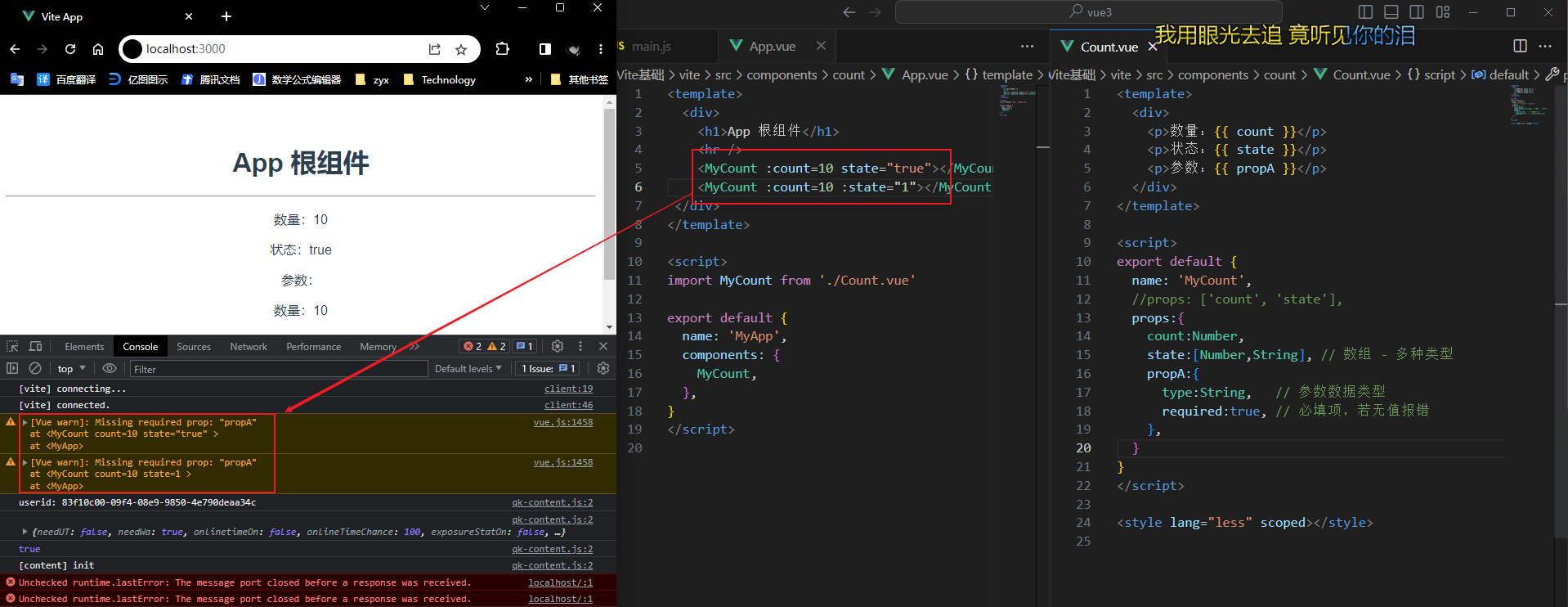Screen dimensions: 1568x607
Task: Navigate back in VS Code
Action: pos(849,12)
